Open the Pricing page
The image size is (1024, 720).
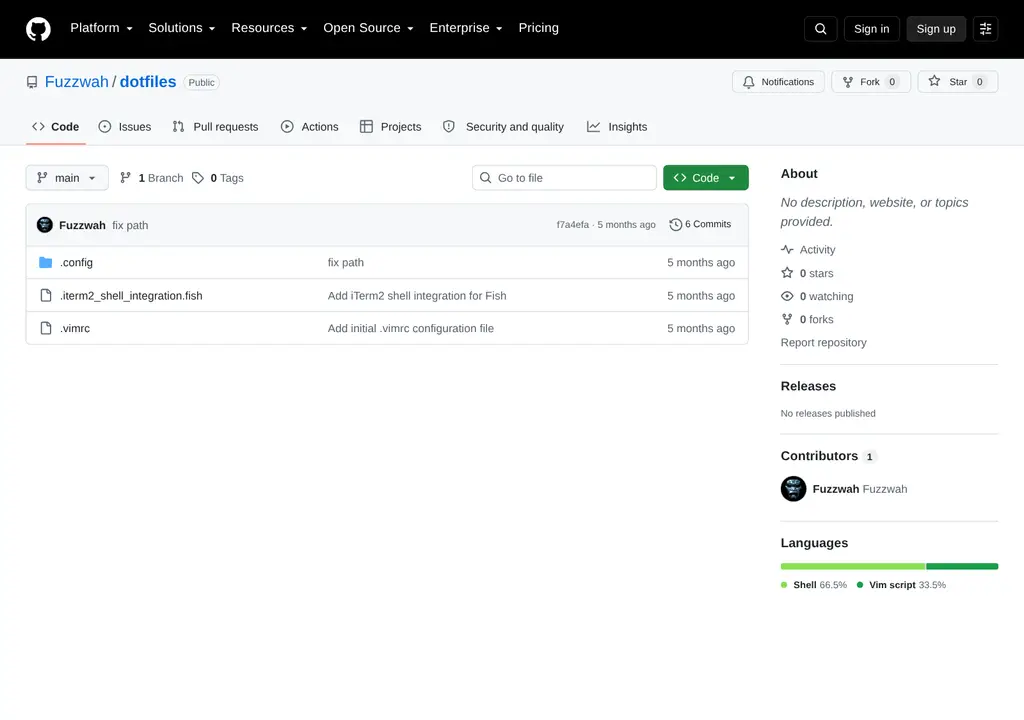click(x=538, y=28)
